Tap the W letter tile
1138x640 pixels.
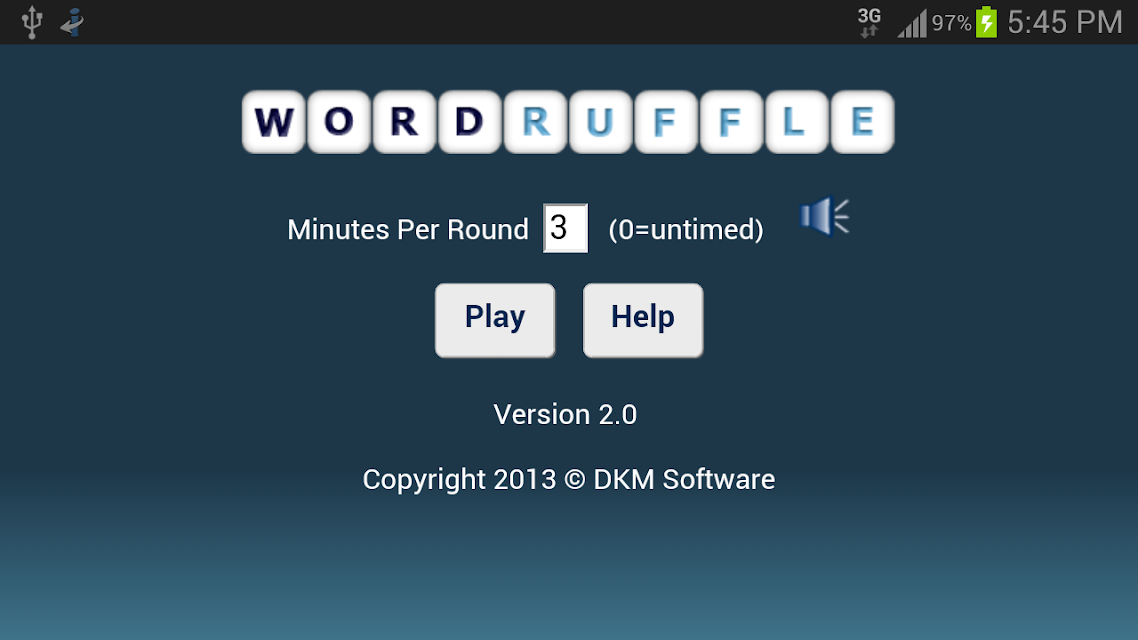274,122
